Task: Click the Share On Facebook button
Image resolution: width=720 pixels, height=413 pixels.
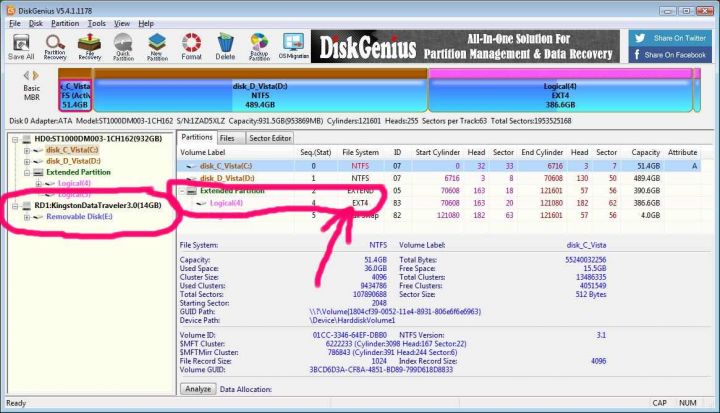Action: click(670, 55)
